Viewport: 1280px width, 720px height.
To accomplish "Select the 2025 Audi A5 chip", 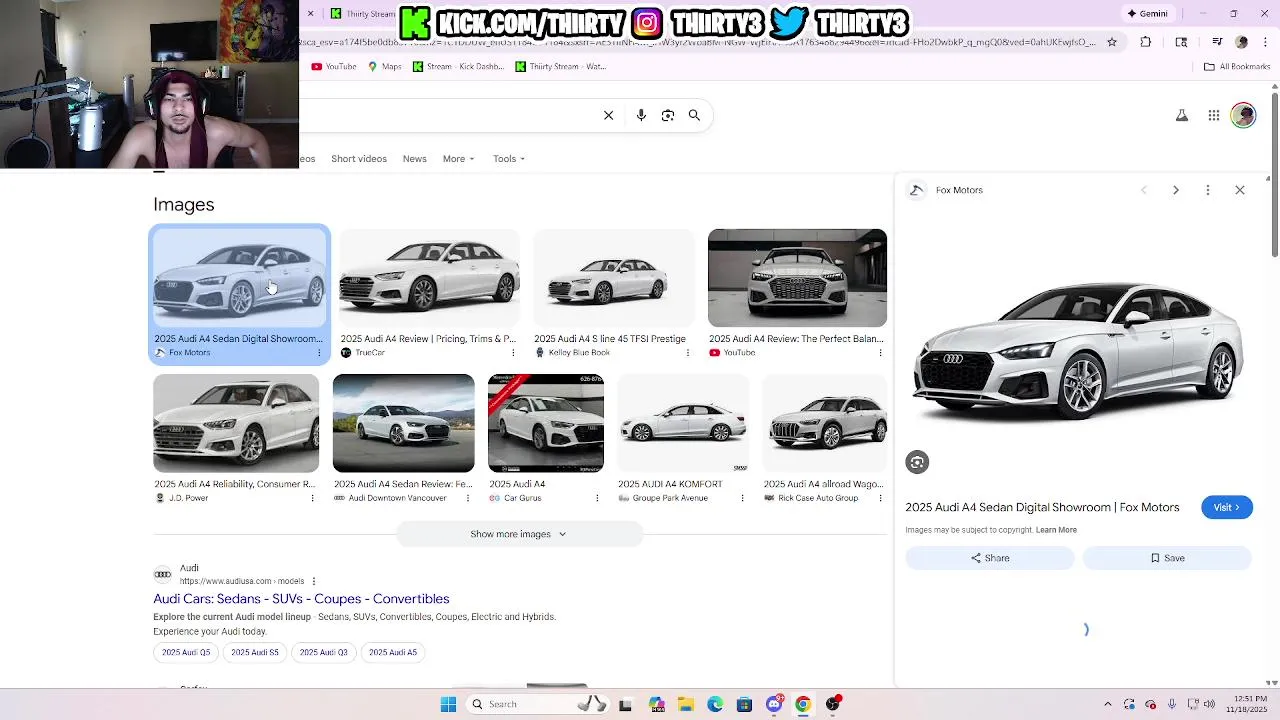I will [x=393, y=652].
